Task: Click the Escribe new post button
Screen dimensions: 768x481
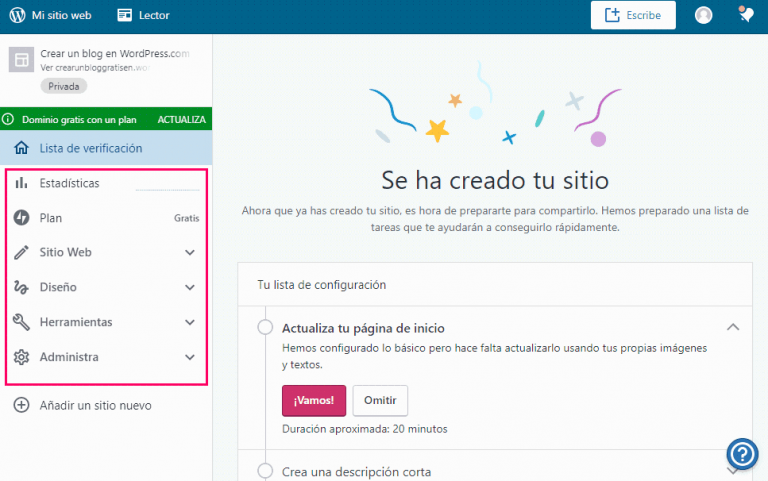Action: pos(633,15)
